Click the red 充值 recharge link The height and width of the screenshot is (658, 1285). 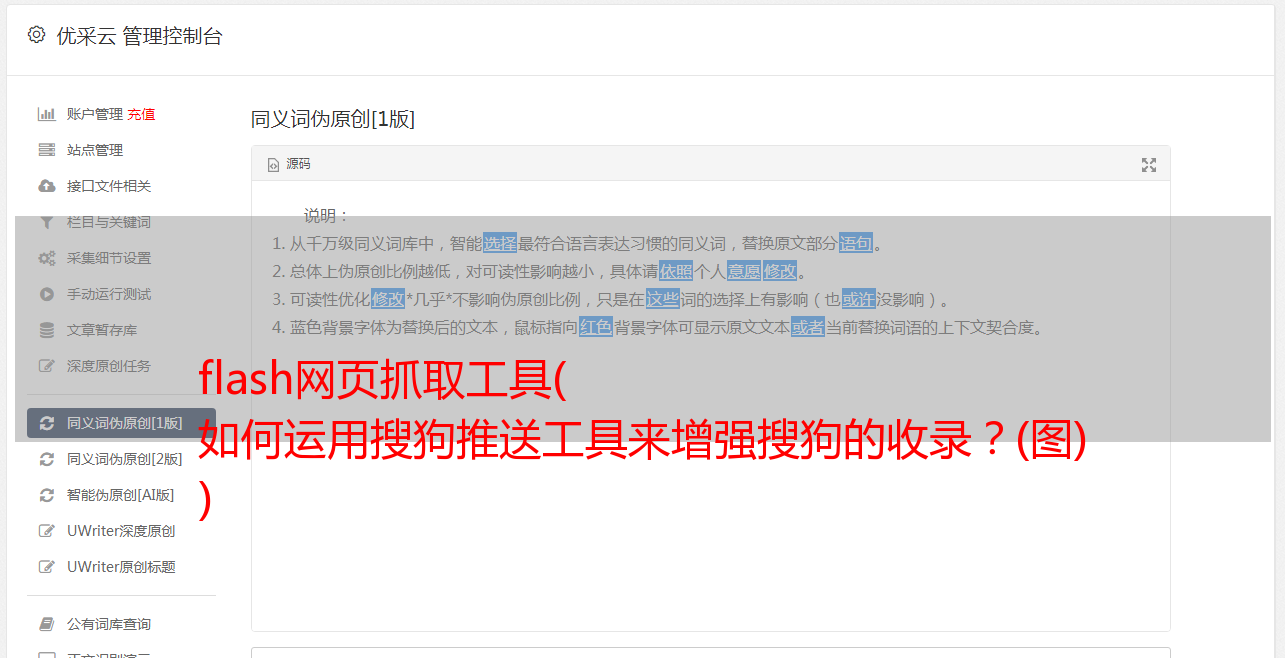pos(141,114)
